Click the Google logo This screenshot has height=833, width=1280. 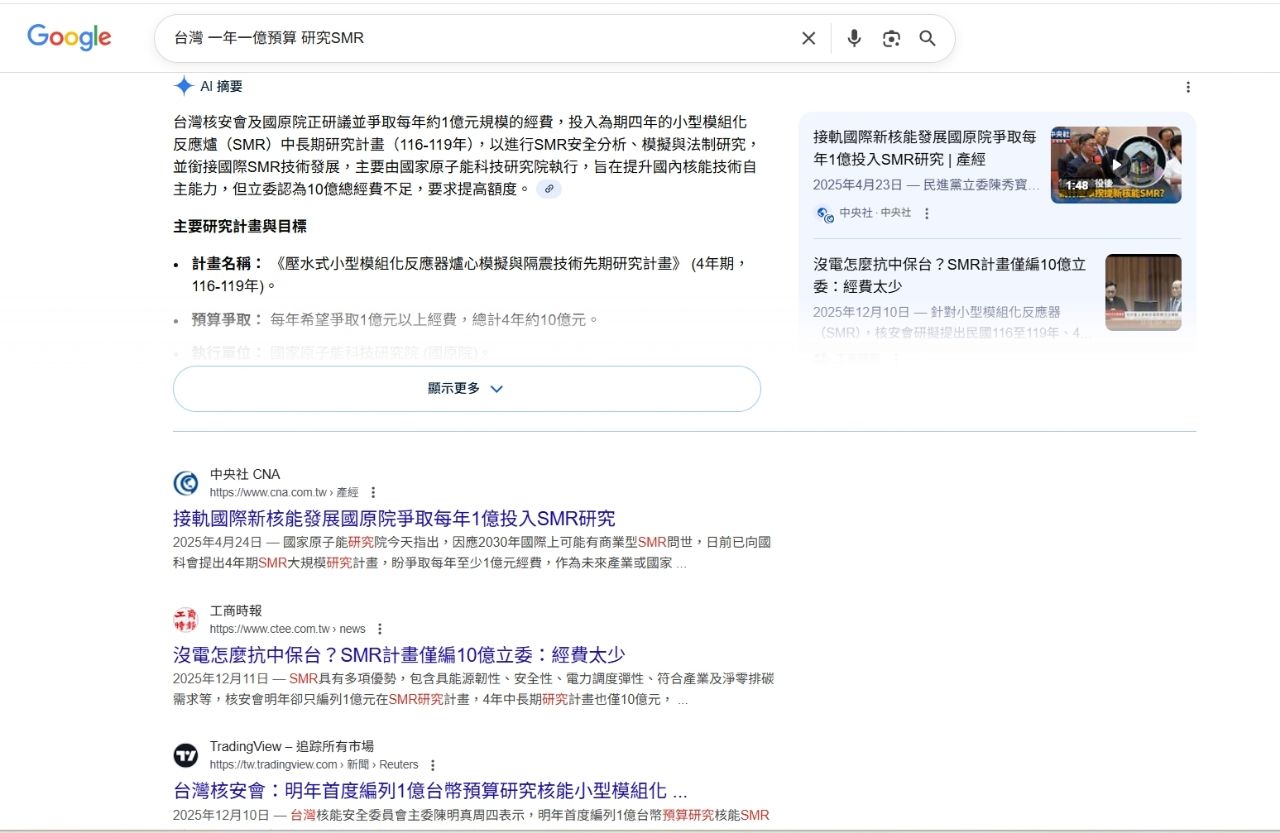click(69, 38)
